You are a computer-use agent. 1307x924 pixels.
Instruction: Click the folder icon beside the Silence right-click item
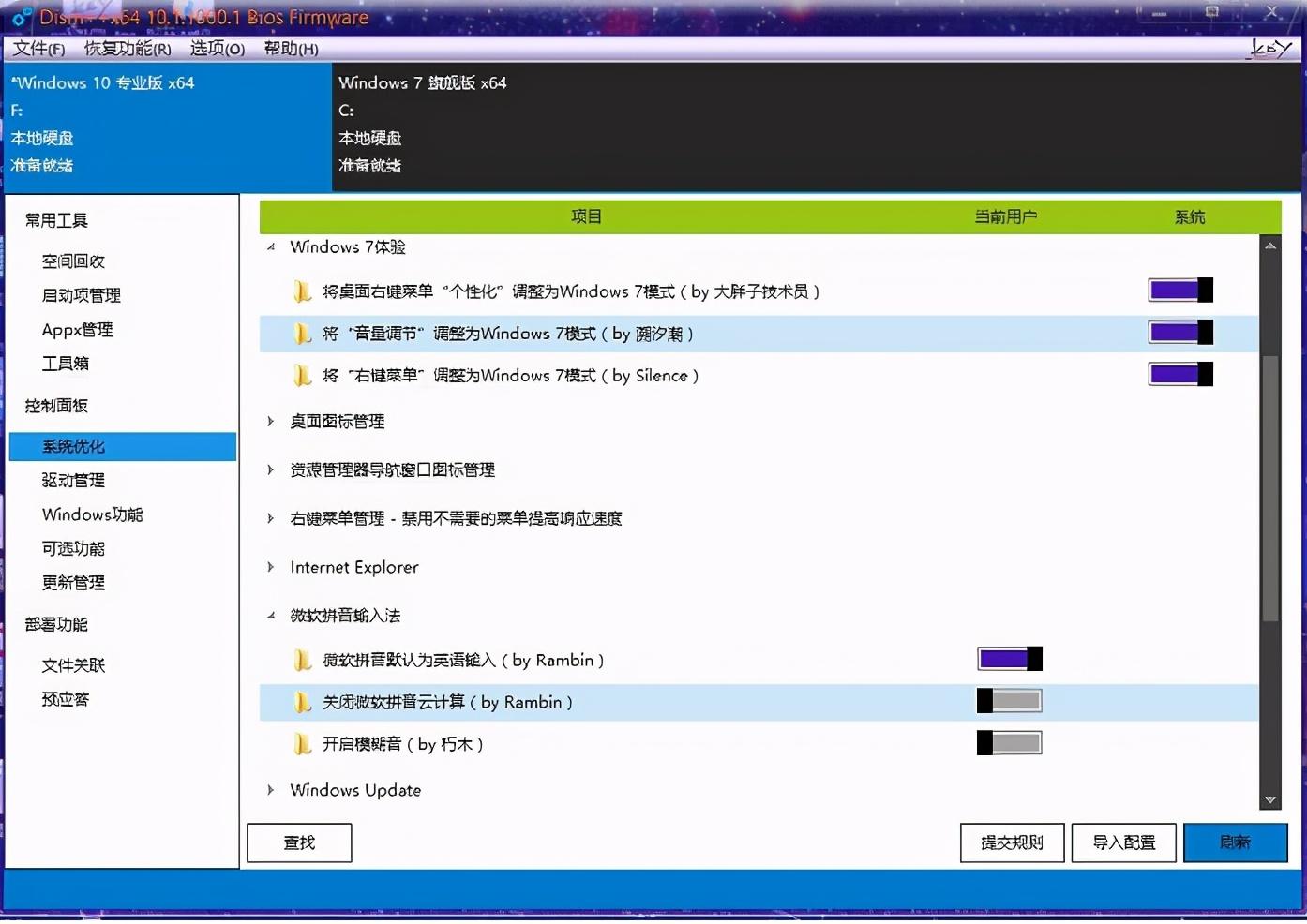302,375
